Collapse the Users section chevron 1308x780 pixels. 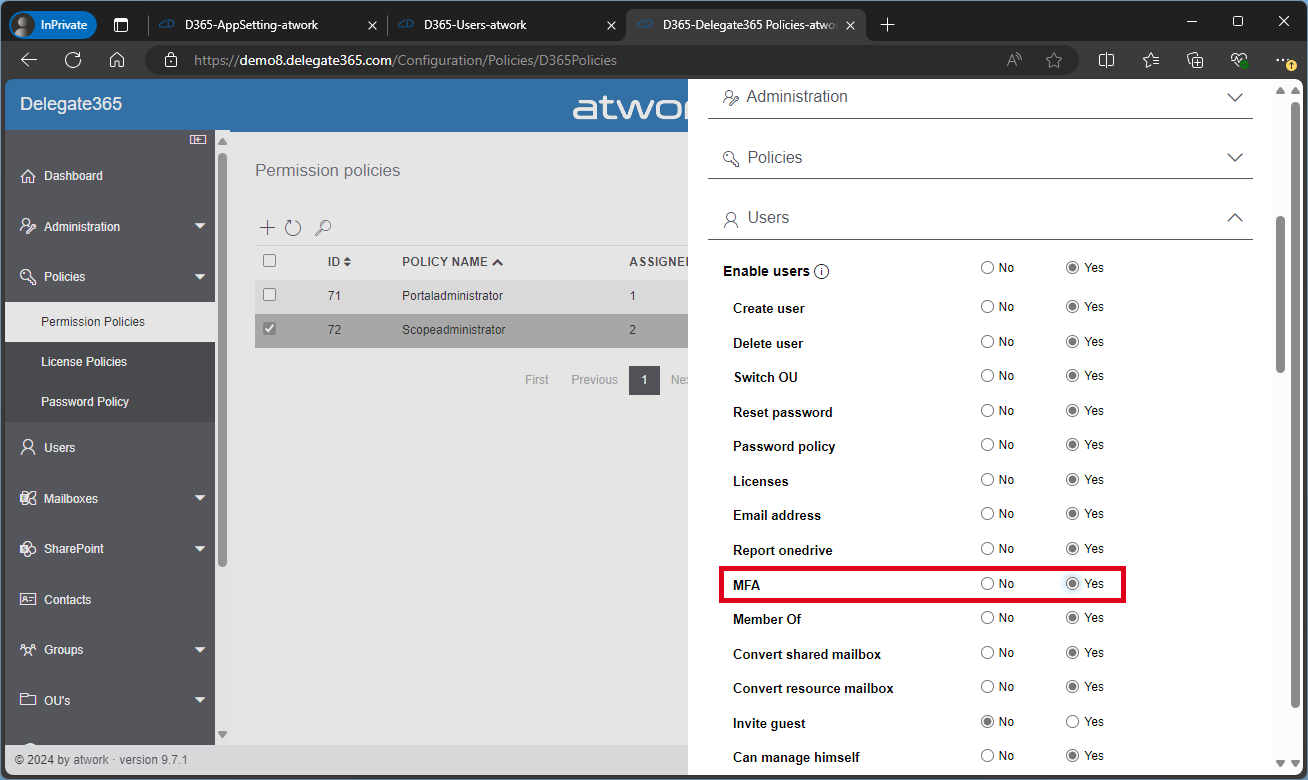[1235, 218]
